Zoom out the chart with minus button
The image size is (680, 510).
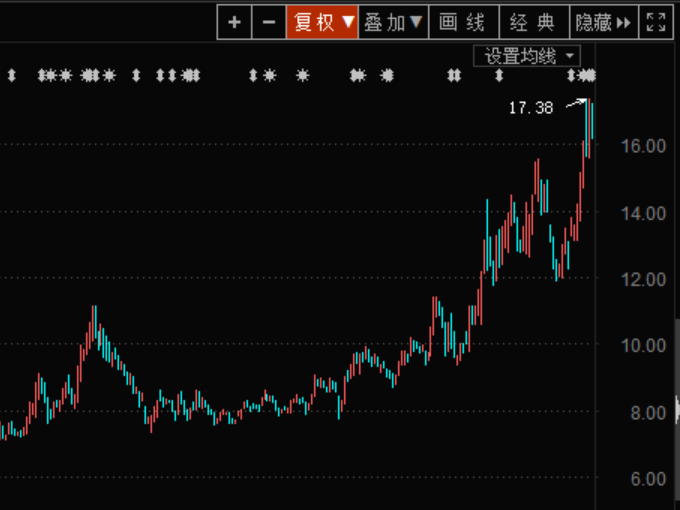(x=268, y=22)
